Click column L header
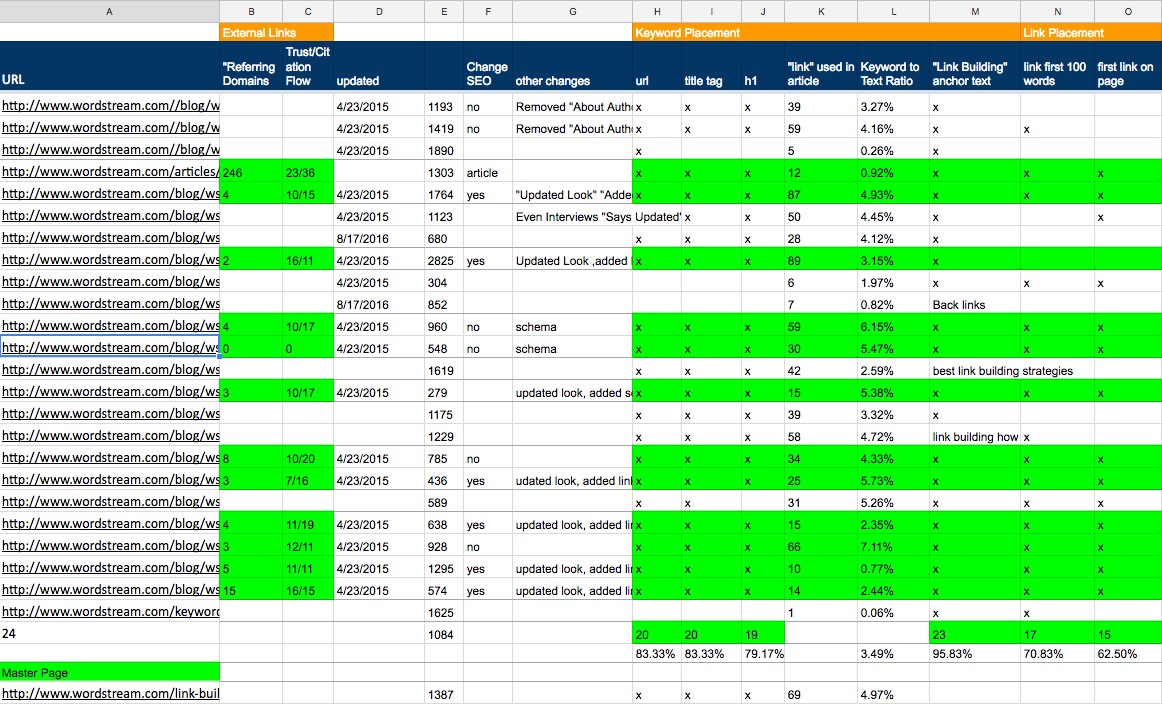This screenshot has width=1162, height=704. (x=893, y=11)
